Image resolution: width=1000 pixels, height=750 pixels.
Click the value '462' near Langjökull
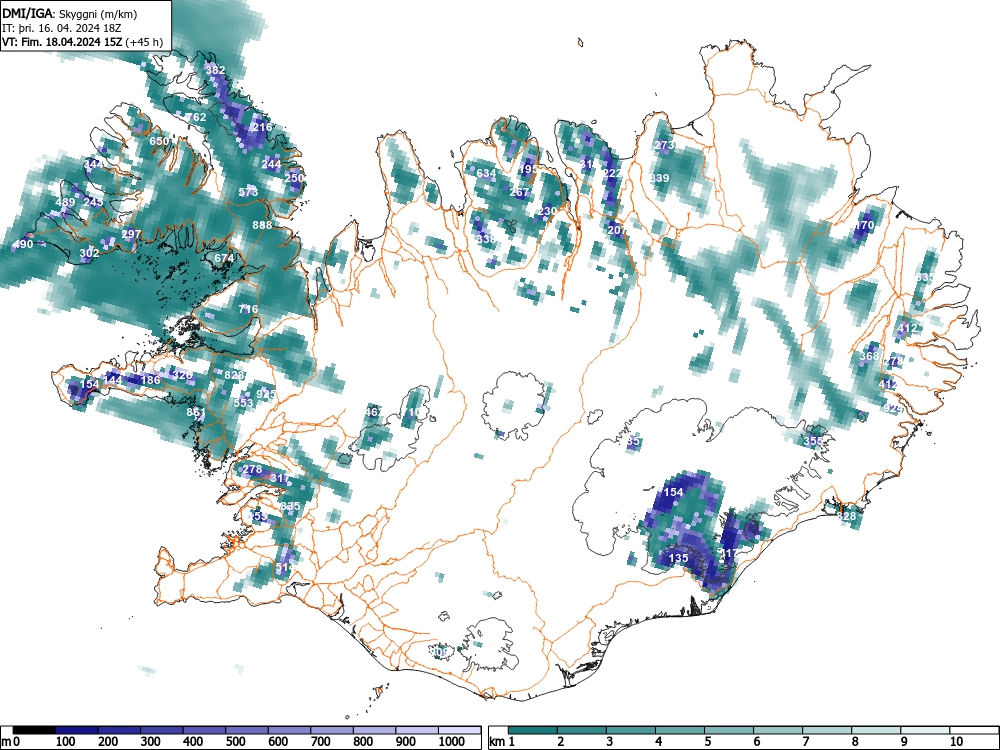(x=374, y=412)
